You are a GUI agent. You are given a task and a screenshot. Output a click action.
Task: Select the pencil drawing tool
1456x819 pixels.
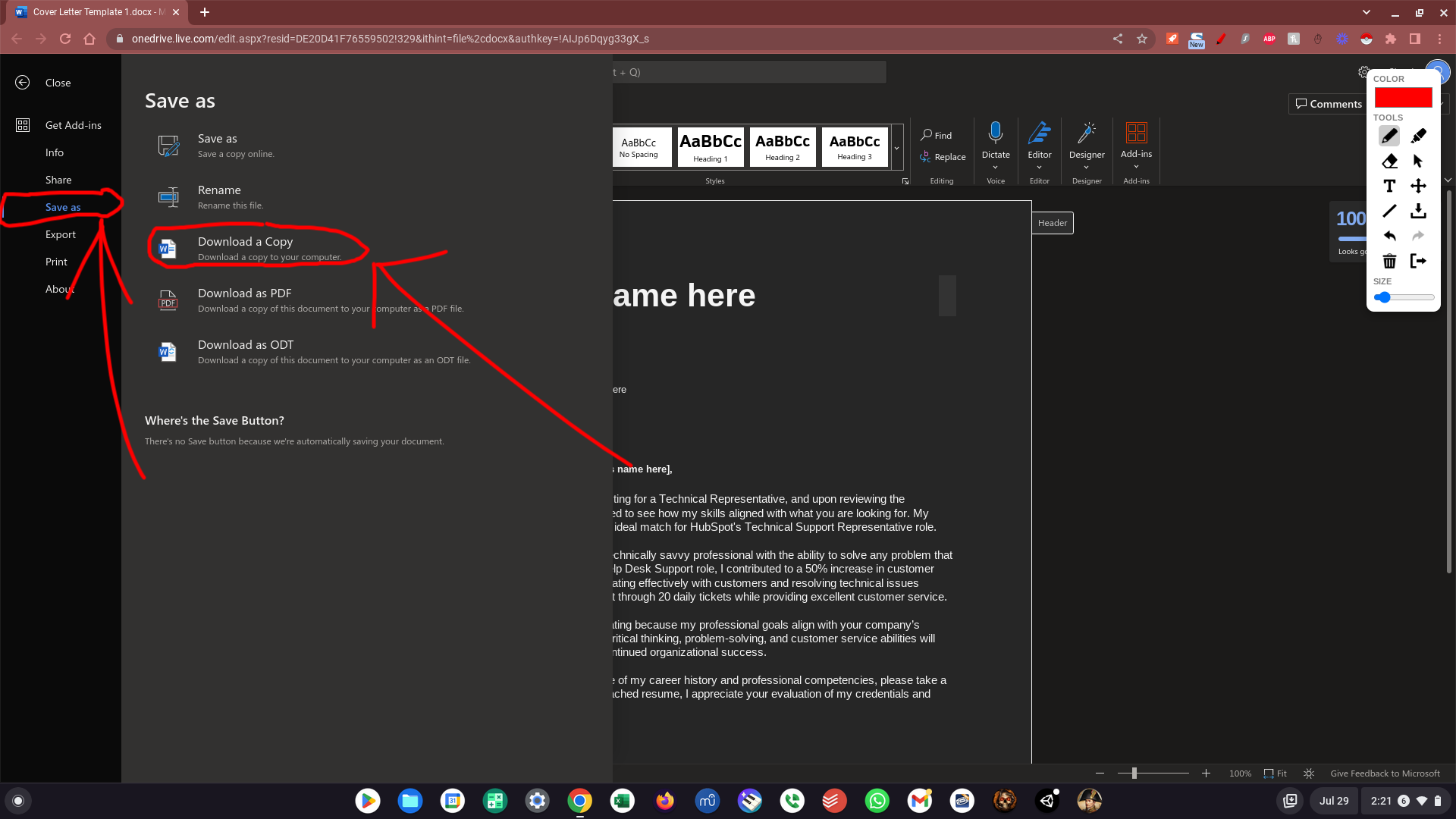pos(1389,136)
